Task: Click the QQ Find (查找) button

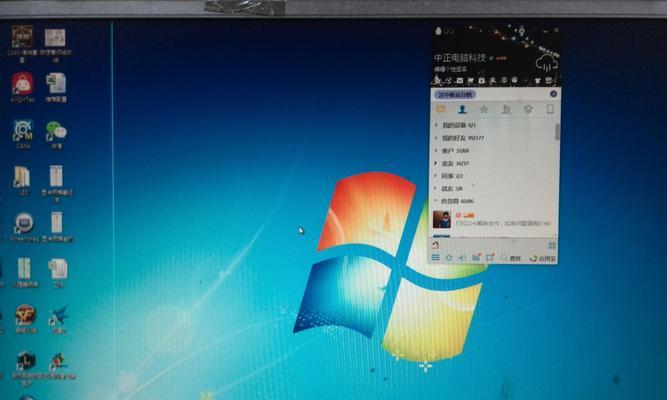Action: tap(511, 258)
